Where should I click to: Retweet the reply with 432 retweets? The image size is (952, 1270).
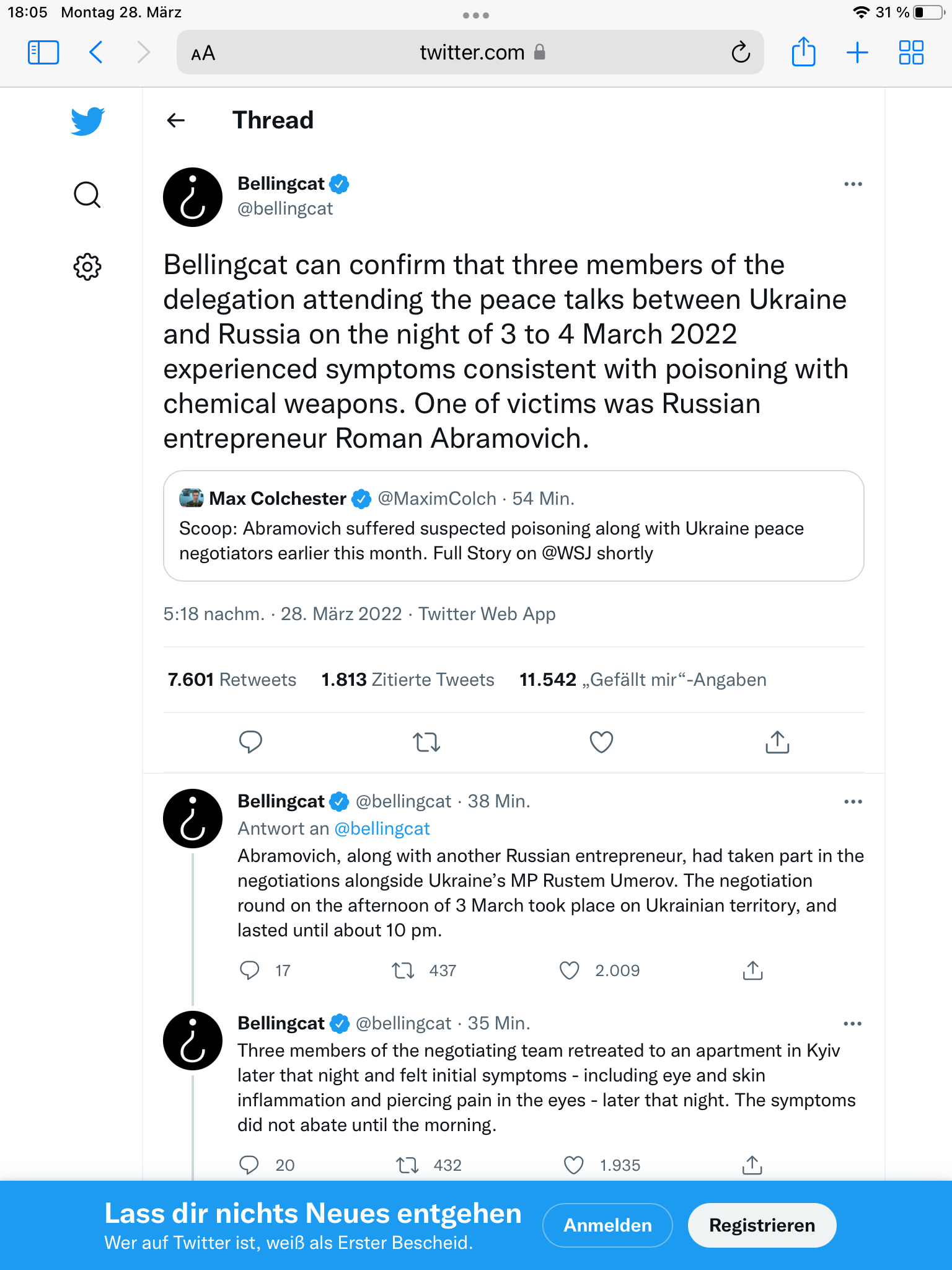point(407,1165)
